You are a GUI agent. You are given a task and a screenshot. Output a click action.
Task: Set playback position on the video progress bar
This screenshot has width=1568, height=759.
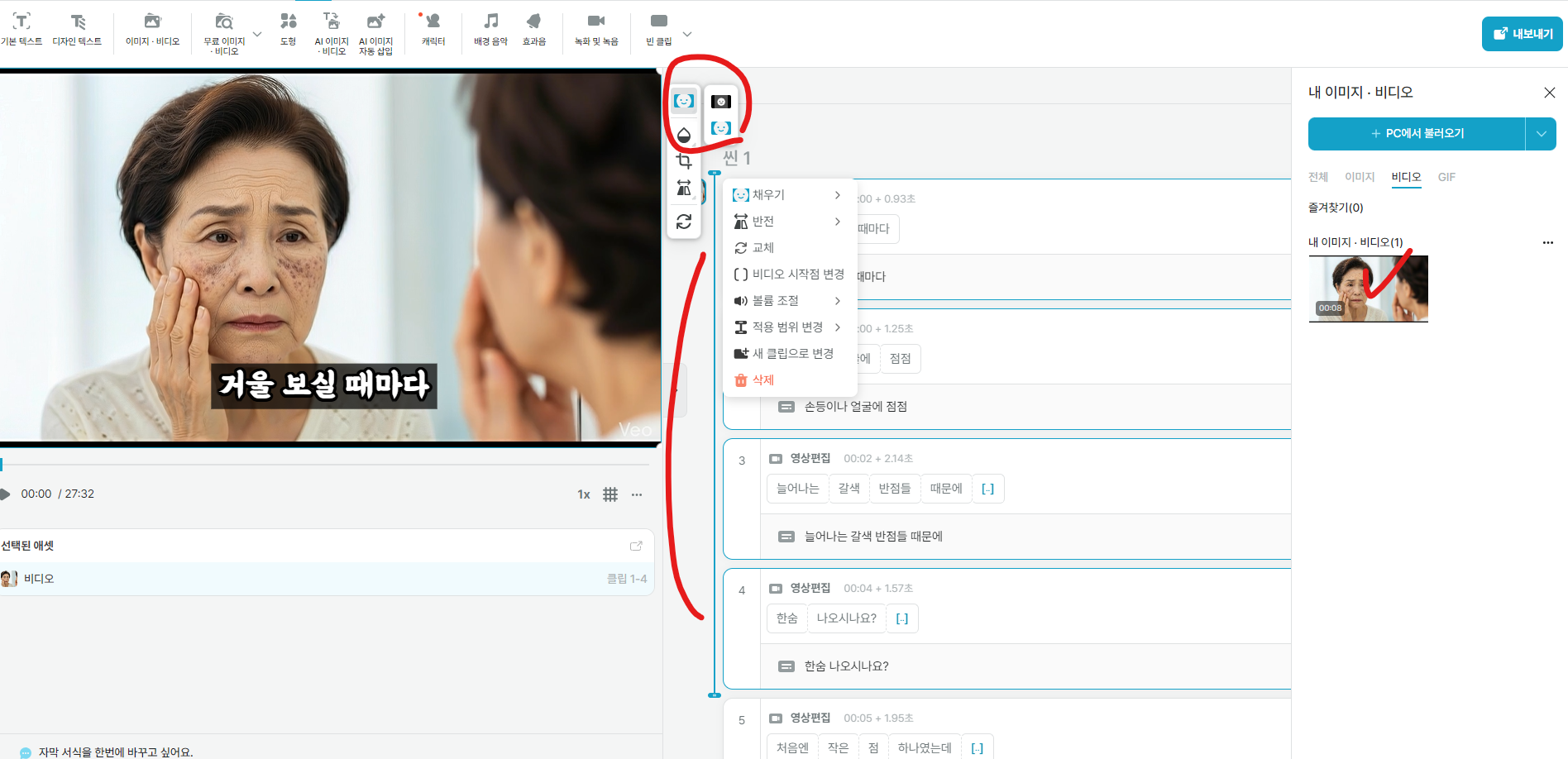point(331,464)
